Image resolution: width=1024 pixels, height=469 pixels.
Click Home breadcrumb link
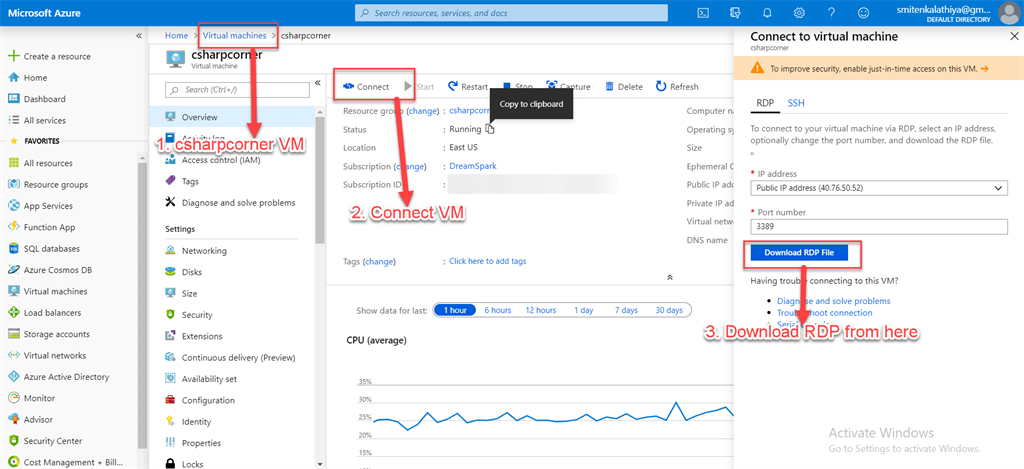176,36
